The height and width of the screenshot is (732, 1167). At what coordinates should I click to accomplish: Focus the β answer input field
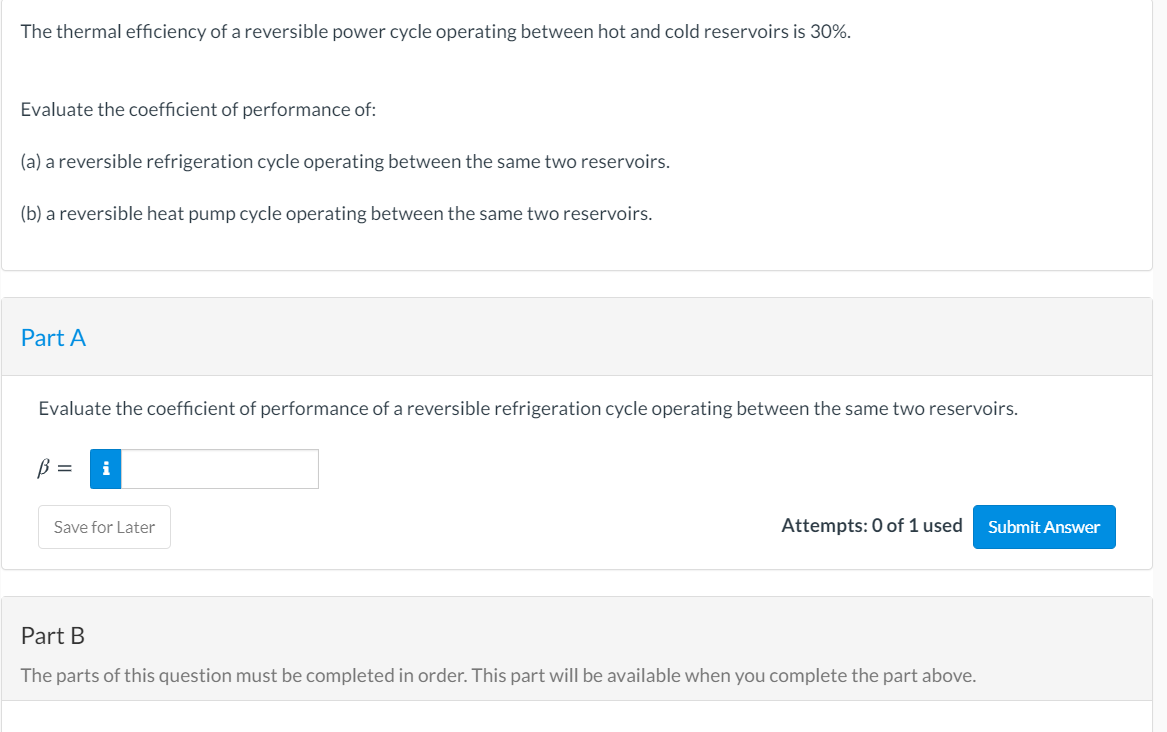pyautogui.click(x=220, y=469)
